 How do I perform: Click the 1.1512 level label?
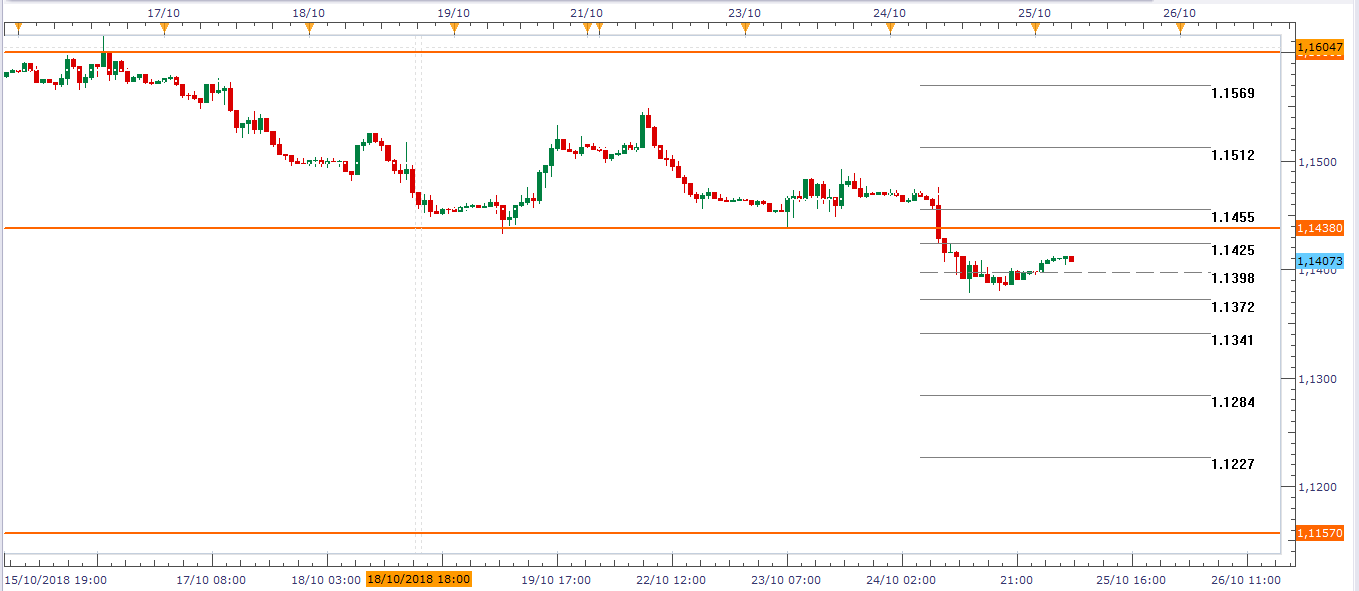click(1232, 156)
